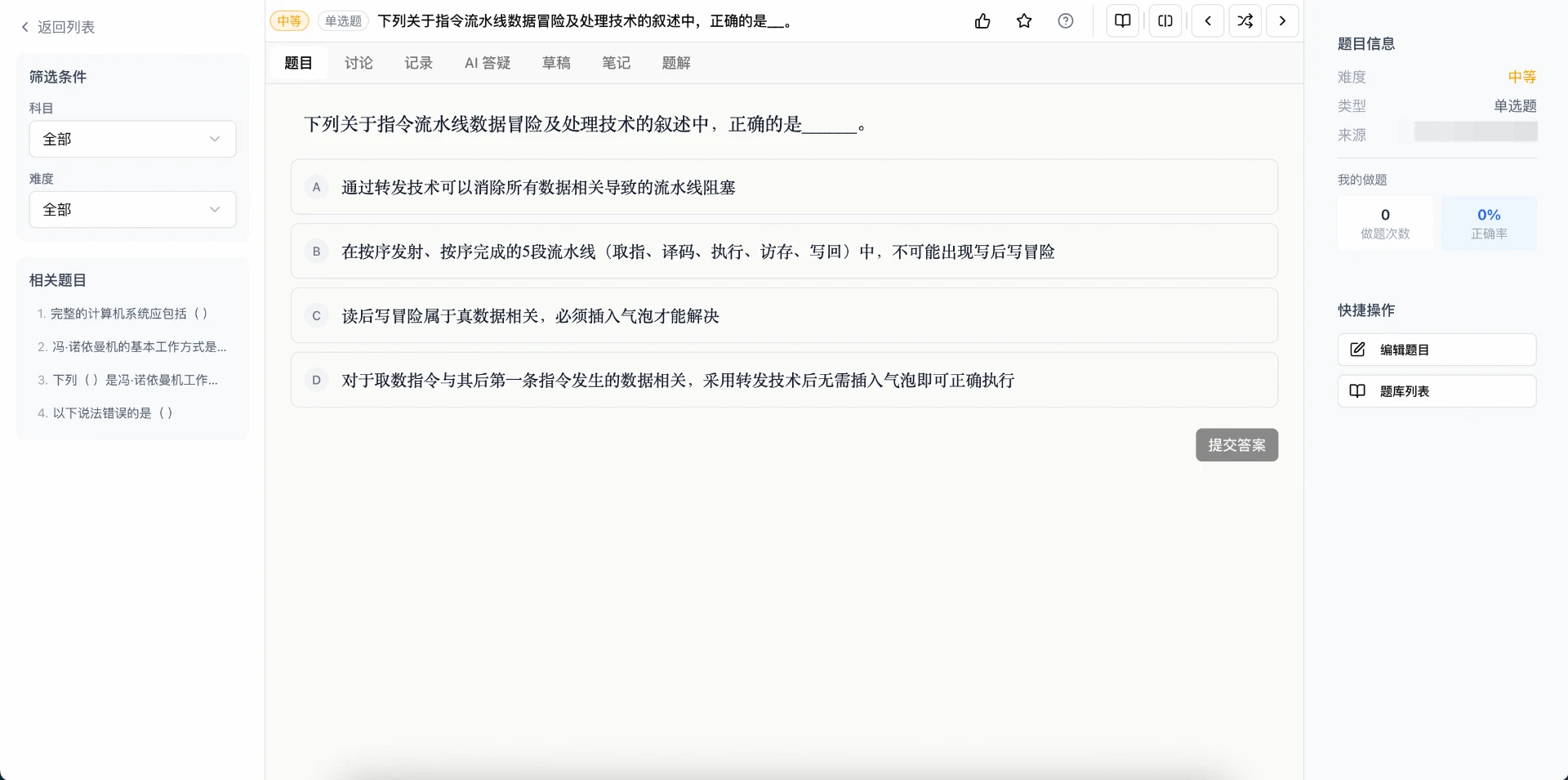The height and width of the screenshot is (780, 1568).
Task: Switch to the 讨论 tab
Action: [x=359, y=63]
